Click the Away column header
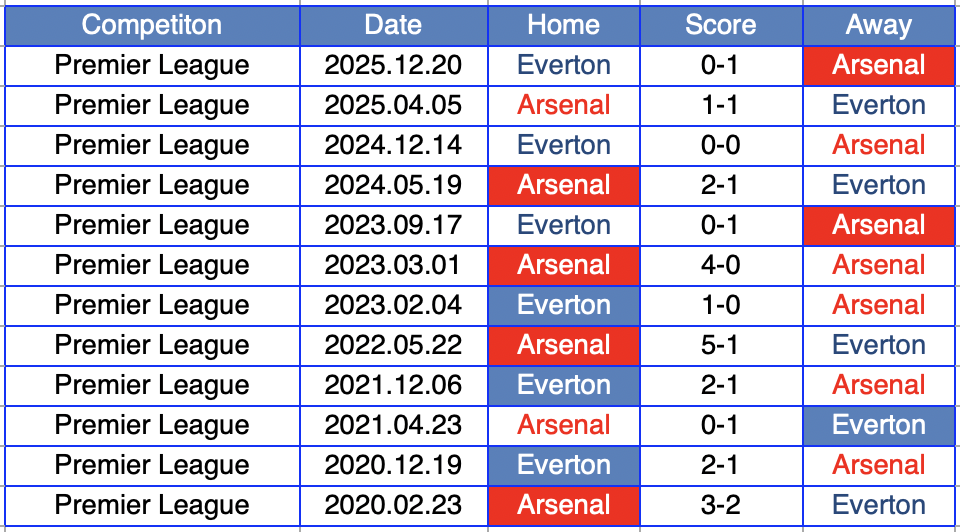The height and width of the screenshot is (532, 960). [x=878, y=25]
